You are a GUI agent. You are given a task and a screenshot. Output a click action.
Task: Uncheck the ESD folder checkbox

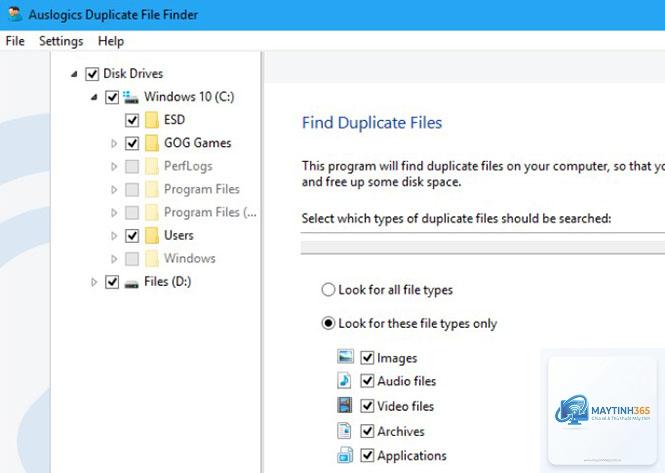click(x=132, y=120)
